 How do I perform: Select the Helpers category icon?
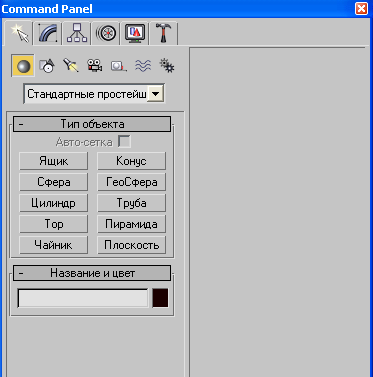pyautogui.click(x=118, y=65)
